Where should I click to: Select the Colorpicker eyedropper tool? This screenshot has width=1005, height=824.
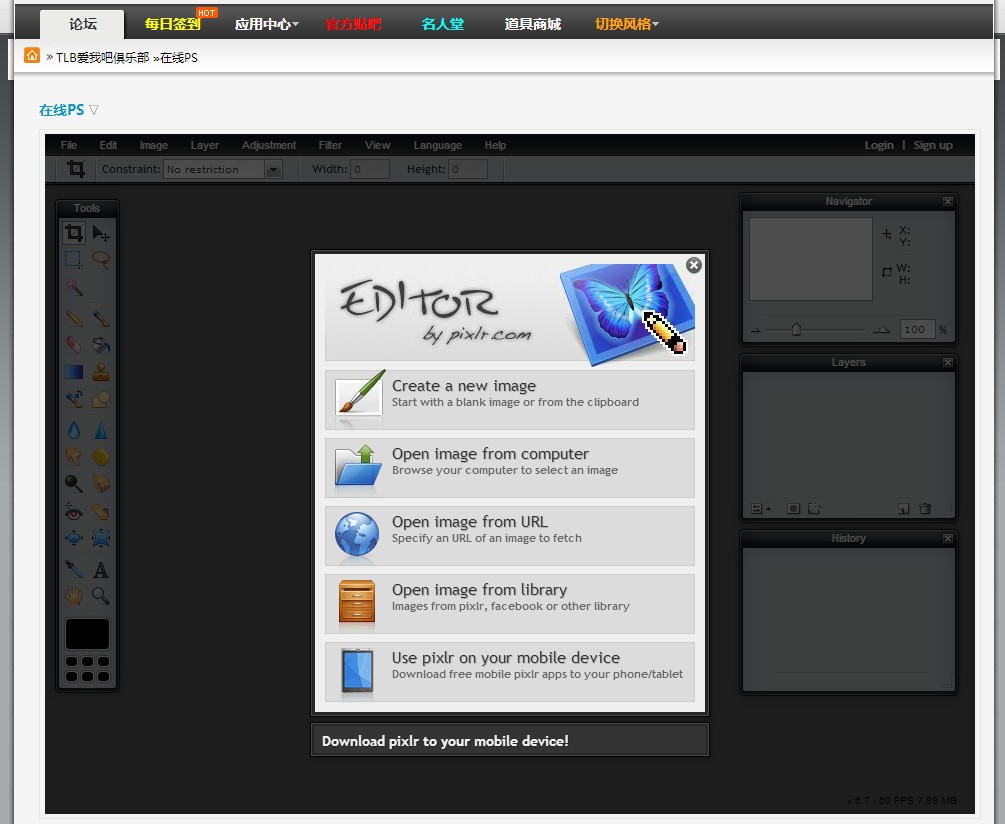point(74,569)
